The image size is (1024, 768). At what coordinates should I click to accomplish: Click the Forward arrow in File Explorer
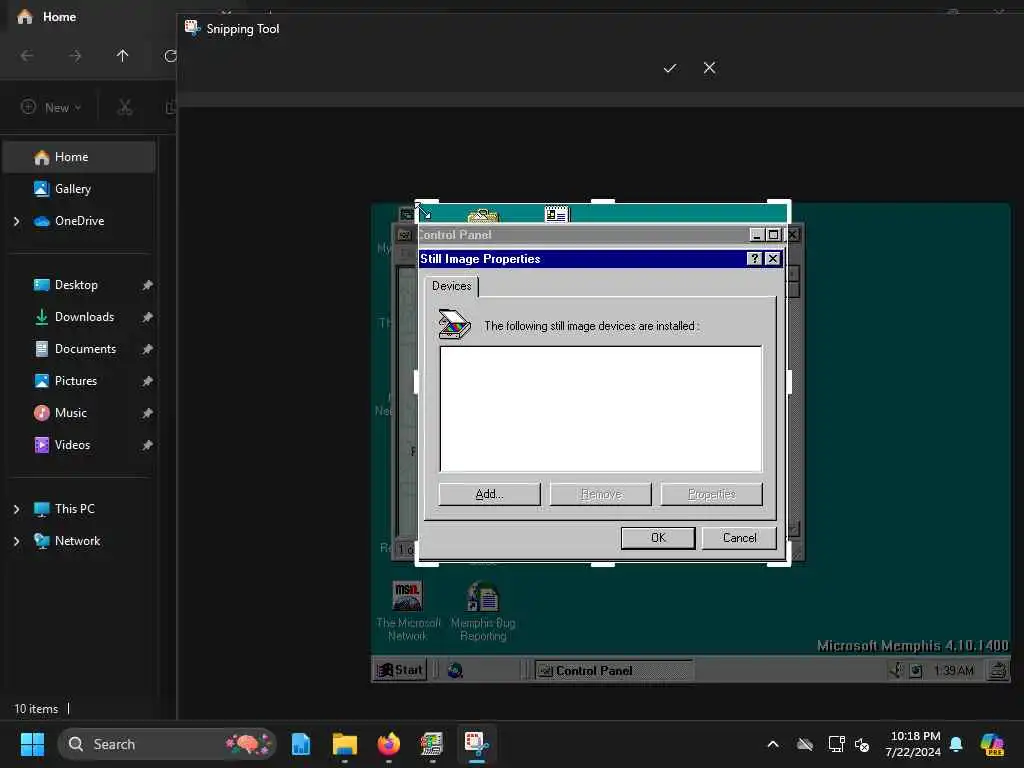(x=75, y=56)
